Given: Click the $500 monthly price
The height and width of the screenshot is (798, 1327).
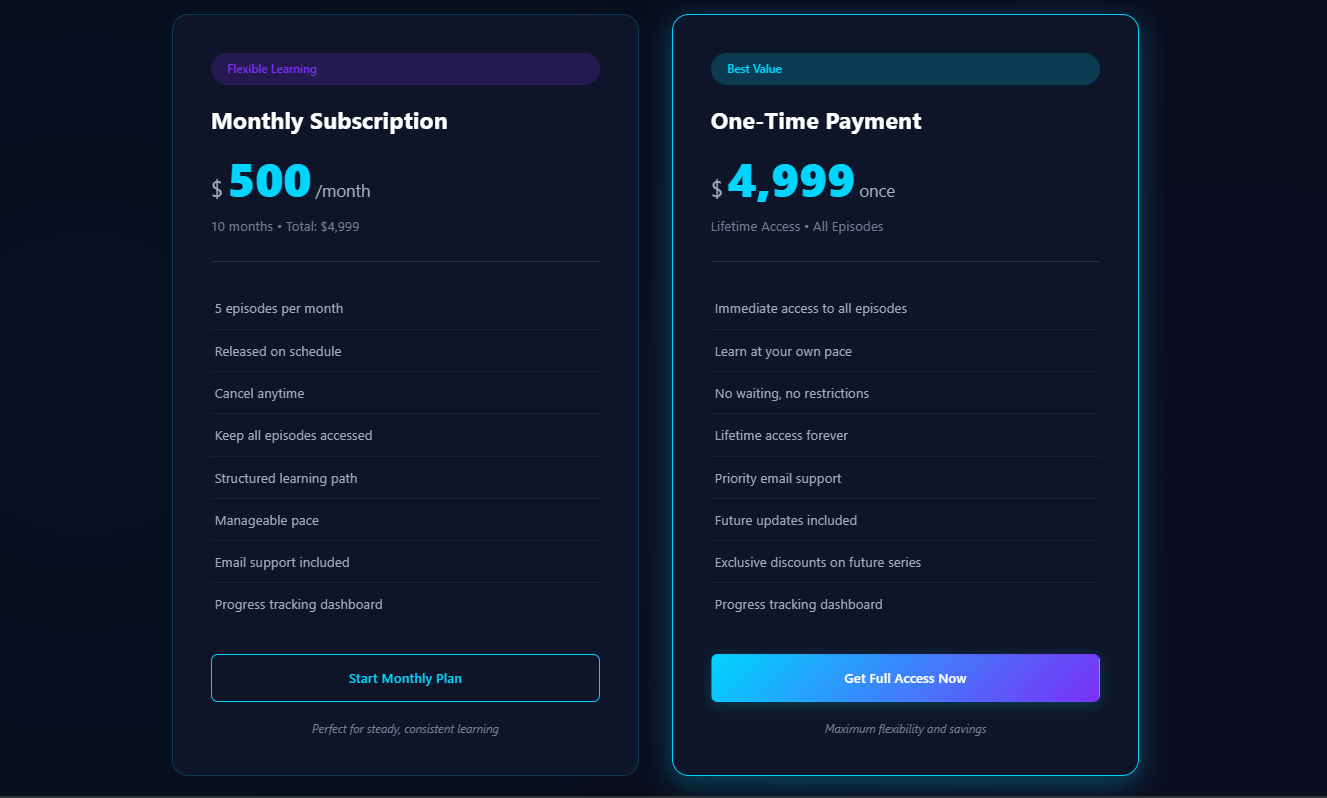Looking at the screenshot, I should pyautogui.click(x=268, y=180).
